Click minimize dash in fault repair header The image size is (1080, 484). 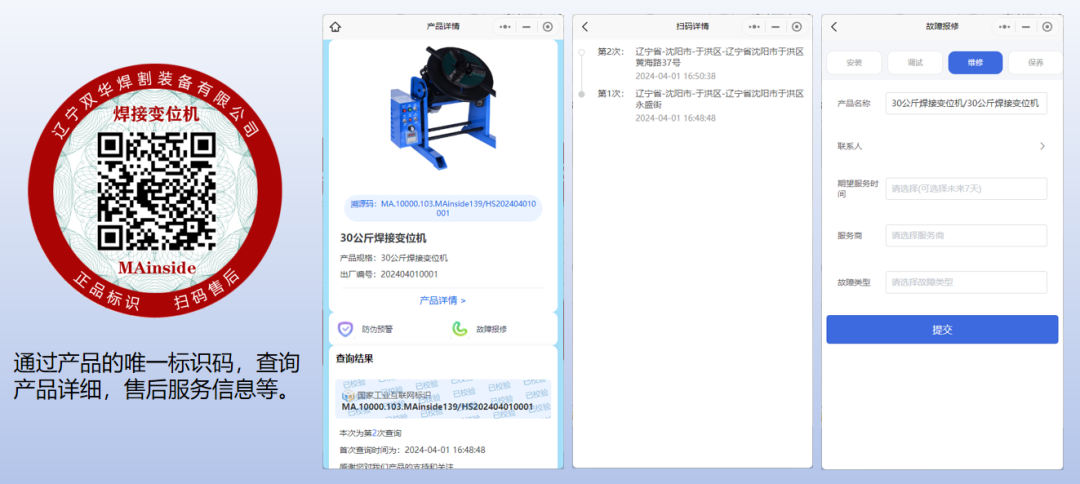[1026, 27]
